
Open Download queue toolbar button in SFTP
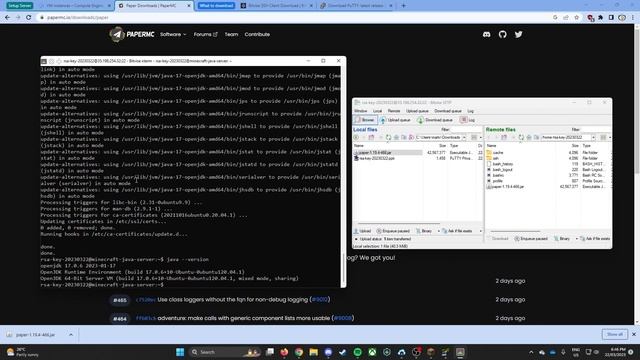pyautogui.click(x=435, y=120)
